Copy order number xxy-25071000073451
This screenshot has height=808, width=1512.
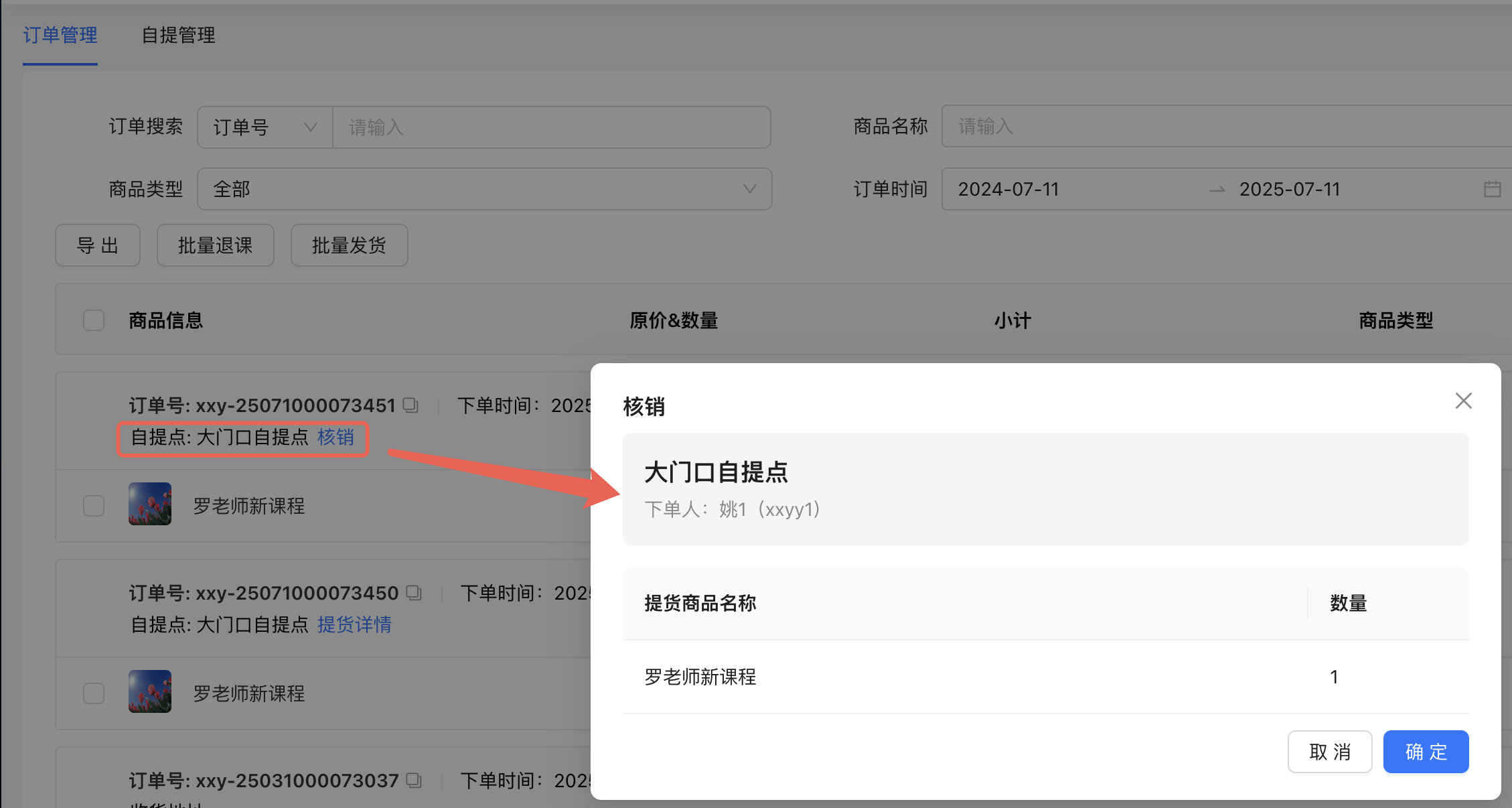[x=410, y=405]
